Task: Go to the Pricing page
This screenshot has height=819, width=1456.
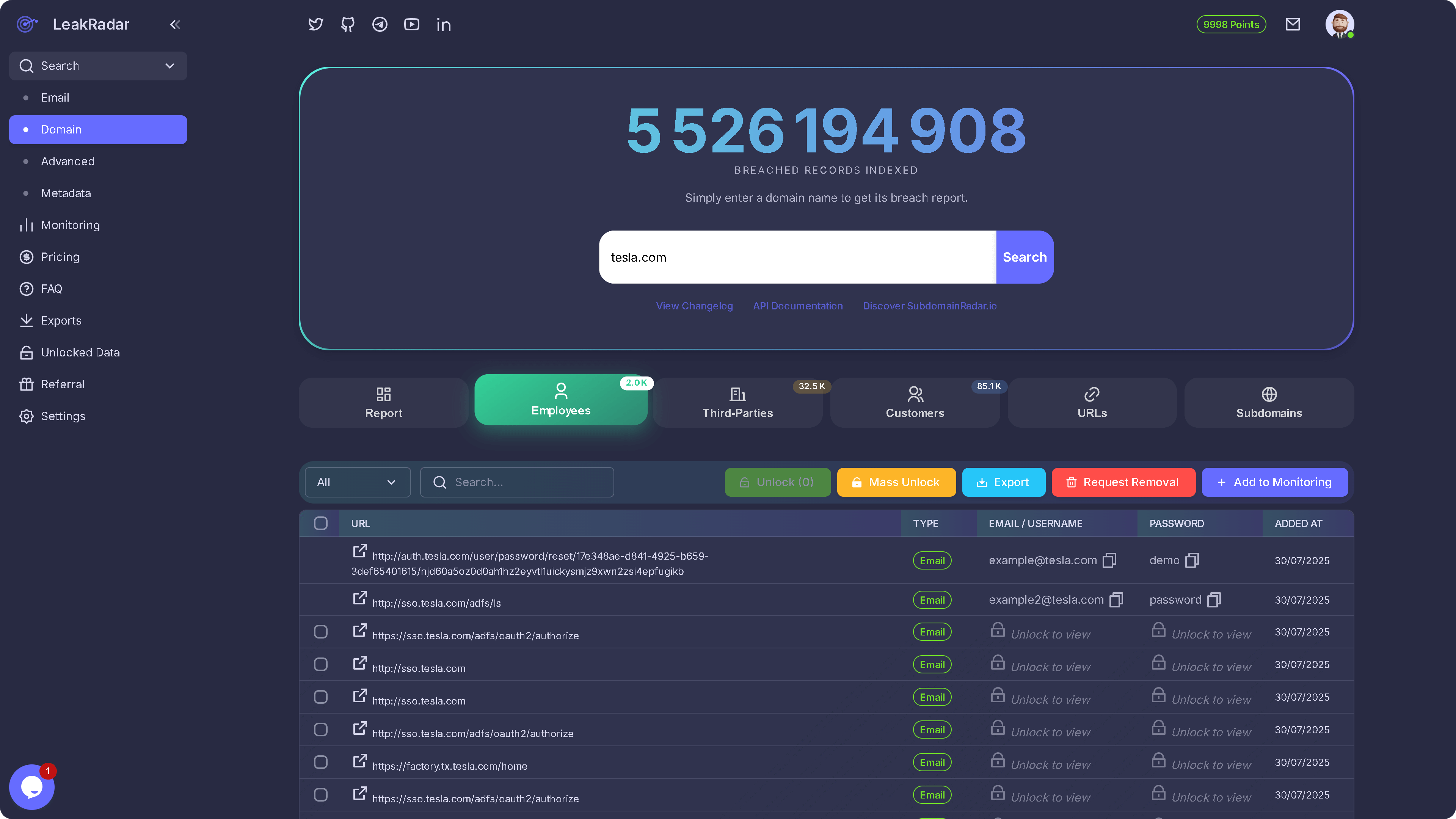Action: 98,257
